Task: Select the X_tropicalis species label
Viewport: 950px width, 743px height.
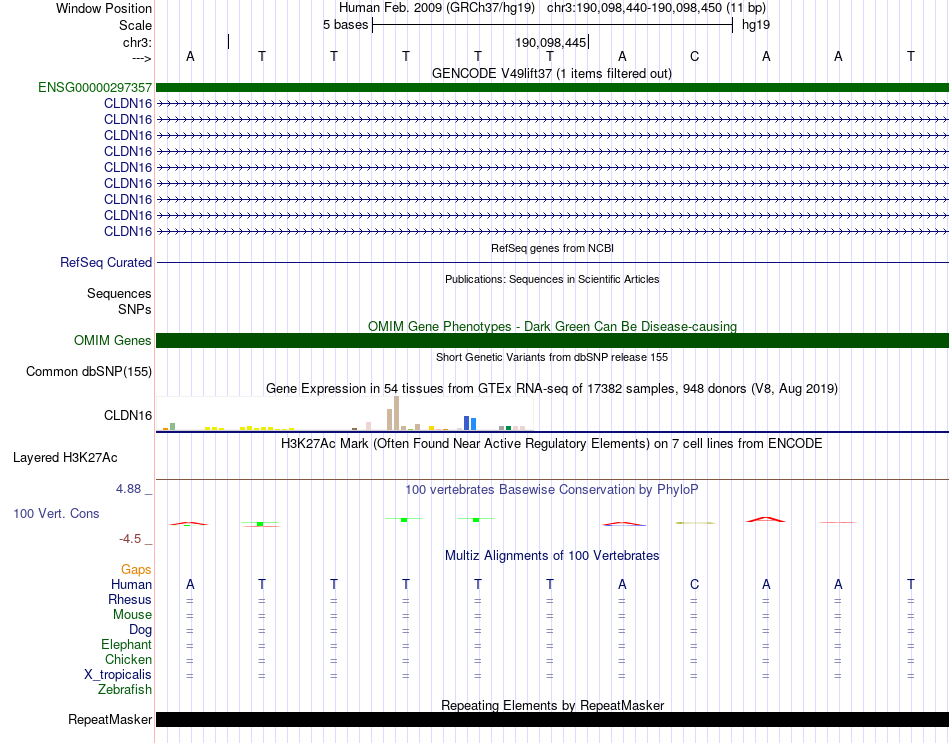Action: [118, 675]
